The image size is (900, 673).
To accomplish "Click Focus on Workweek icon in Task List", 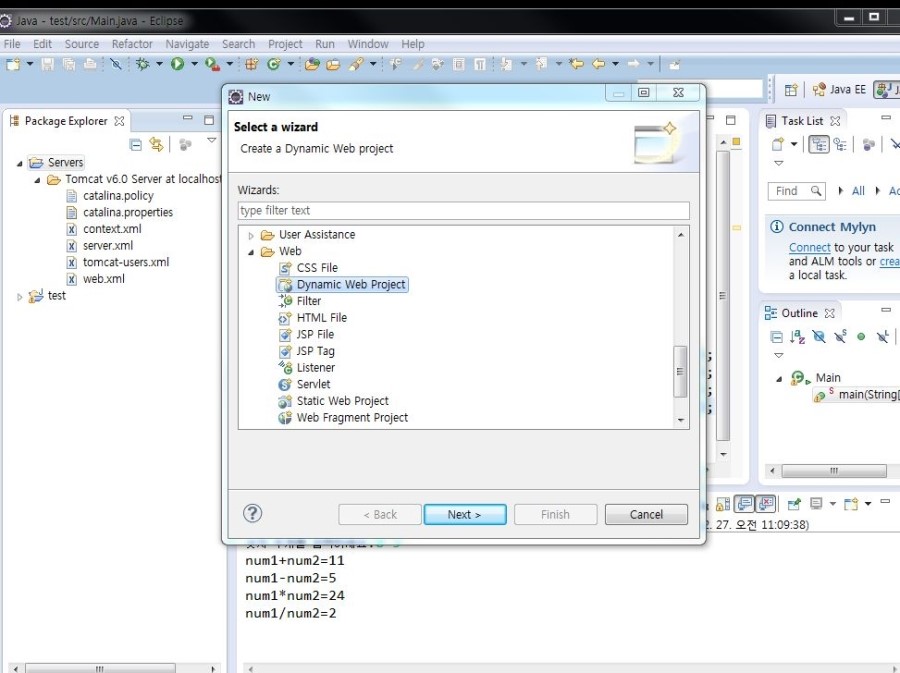I will 869,145.
